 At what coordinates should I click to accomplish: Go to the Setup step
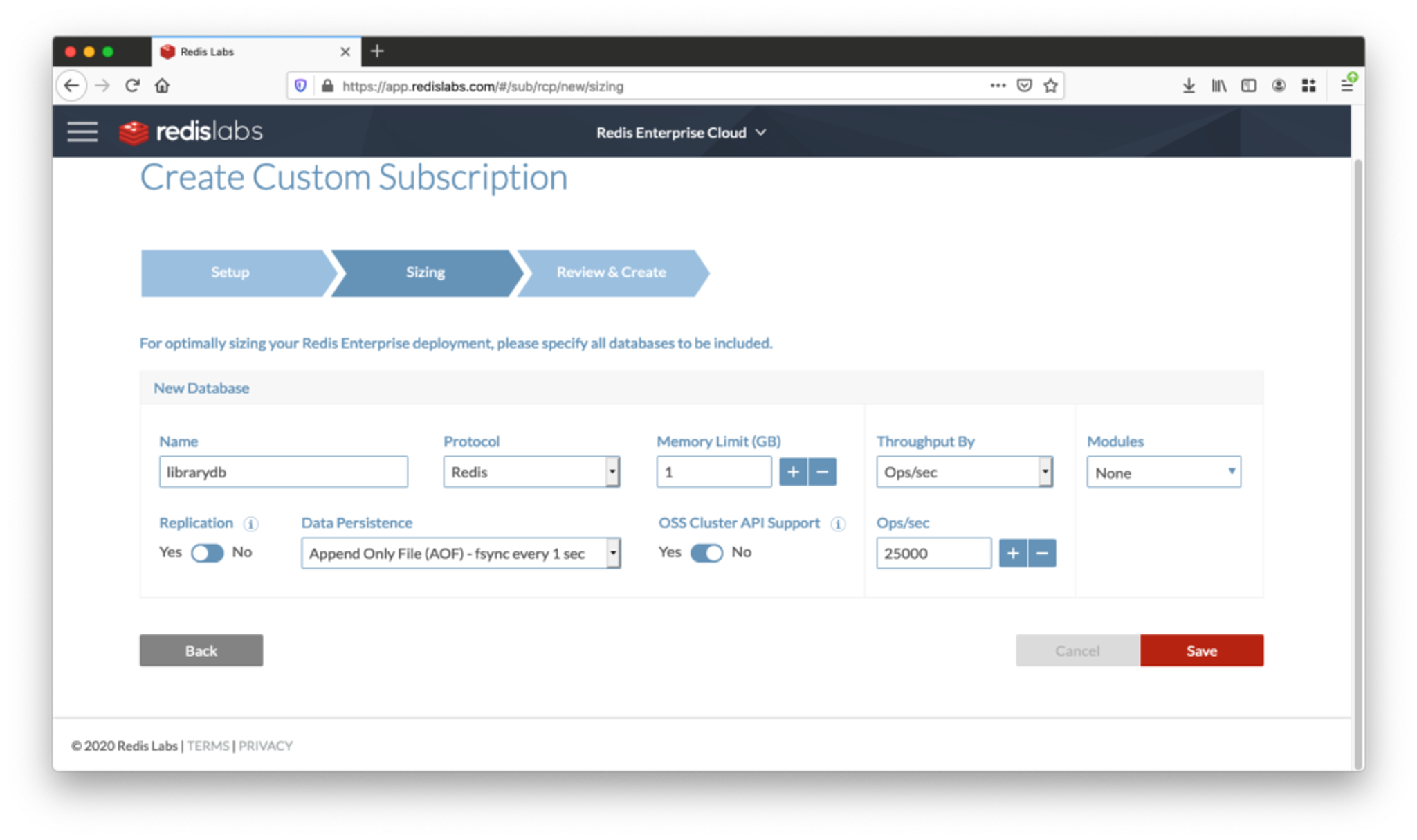click(x=230, y=273)
